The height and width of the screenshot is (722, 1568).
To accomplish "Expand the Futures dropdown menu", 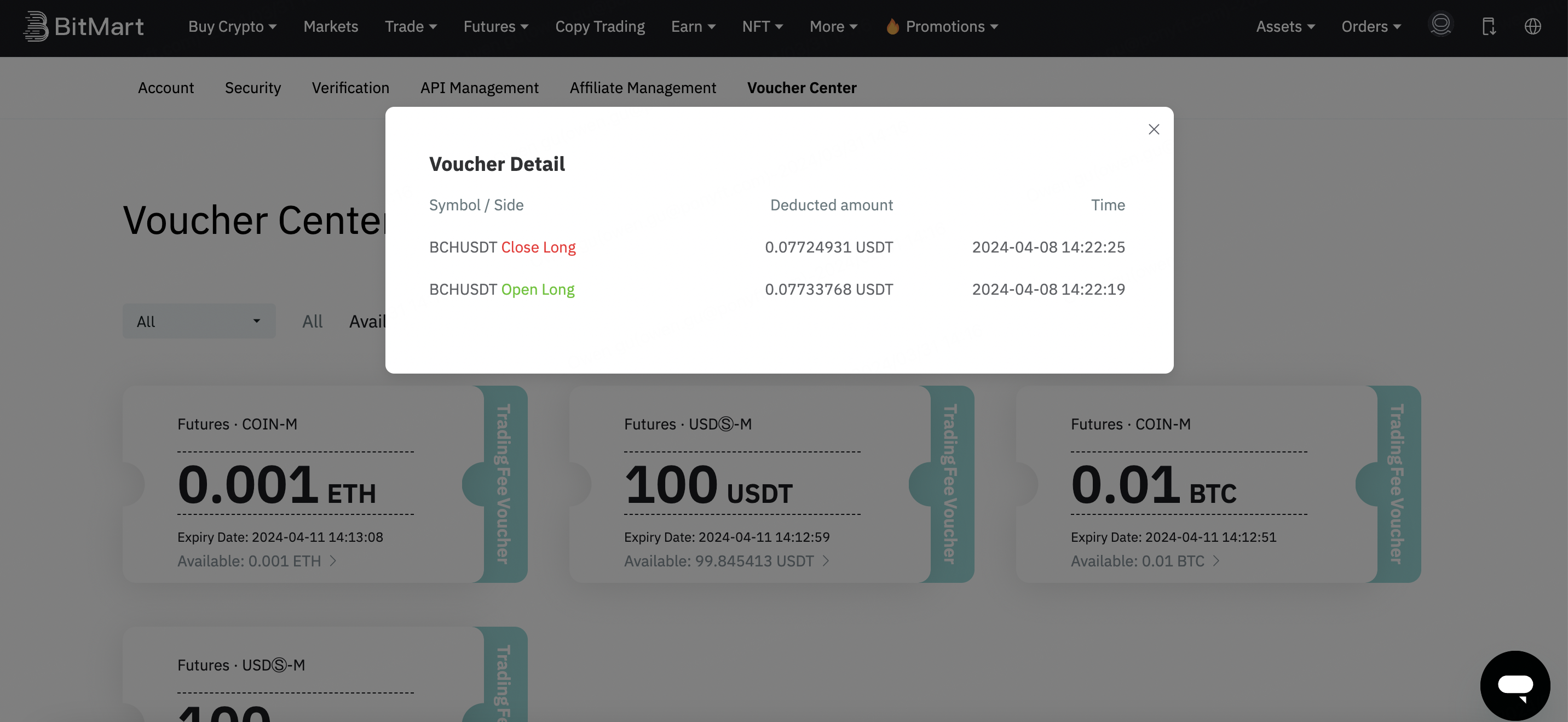I will click(496, 26).
